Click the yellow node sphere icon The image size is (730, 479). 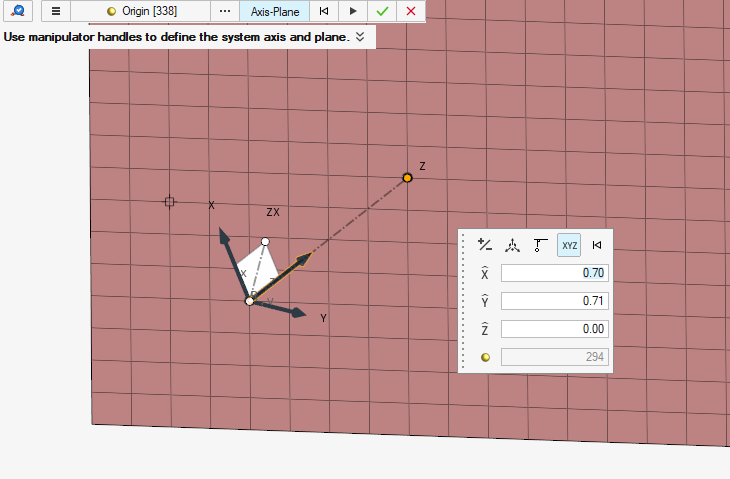485,357
